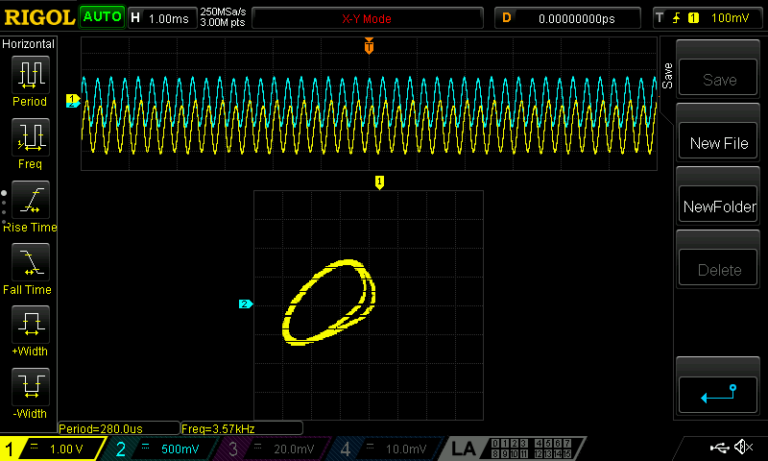Click the AUTO run status indicator
768x461 pixels.
tap(102, 17)
